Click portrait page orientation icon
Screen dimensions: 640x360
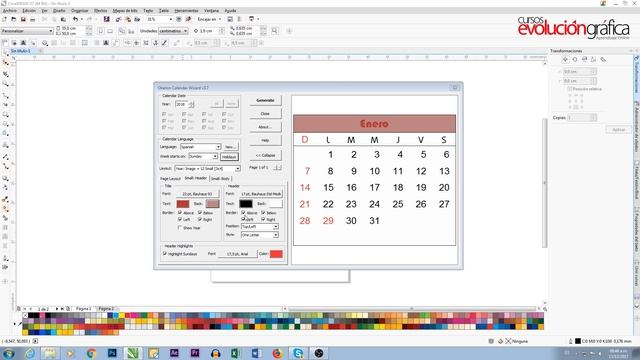pos(101,31)
